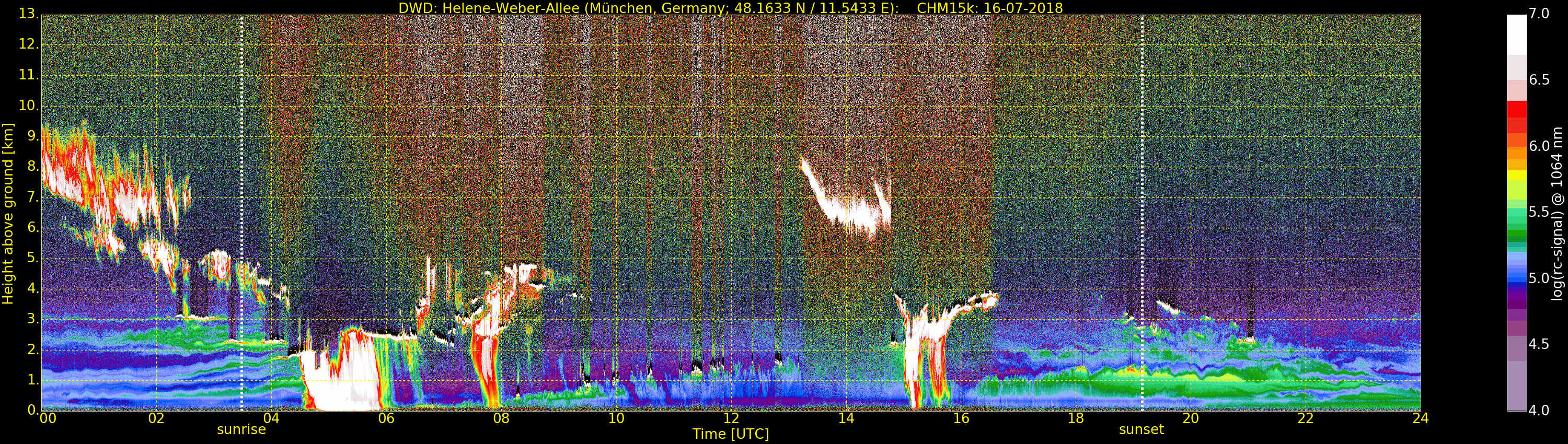Click the time axis tick '02'

(x=156, y=418)
